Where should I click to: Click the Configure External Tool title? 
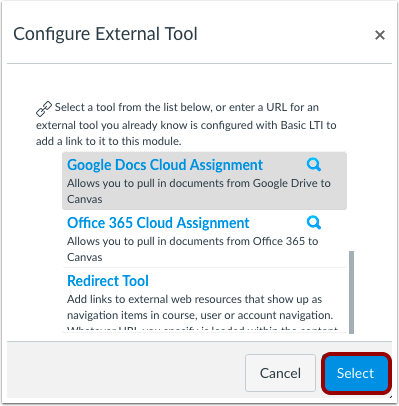(x=105, y=34)
